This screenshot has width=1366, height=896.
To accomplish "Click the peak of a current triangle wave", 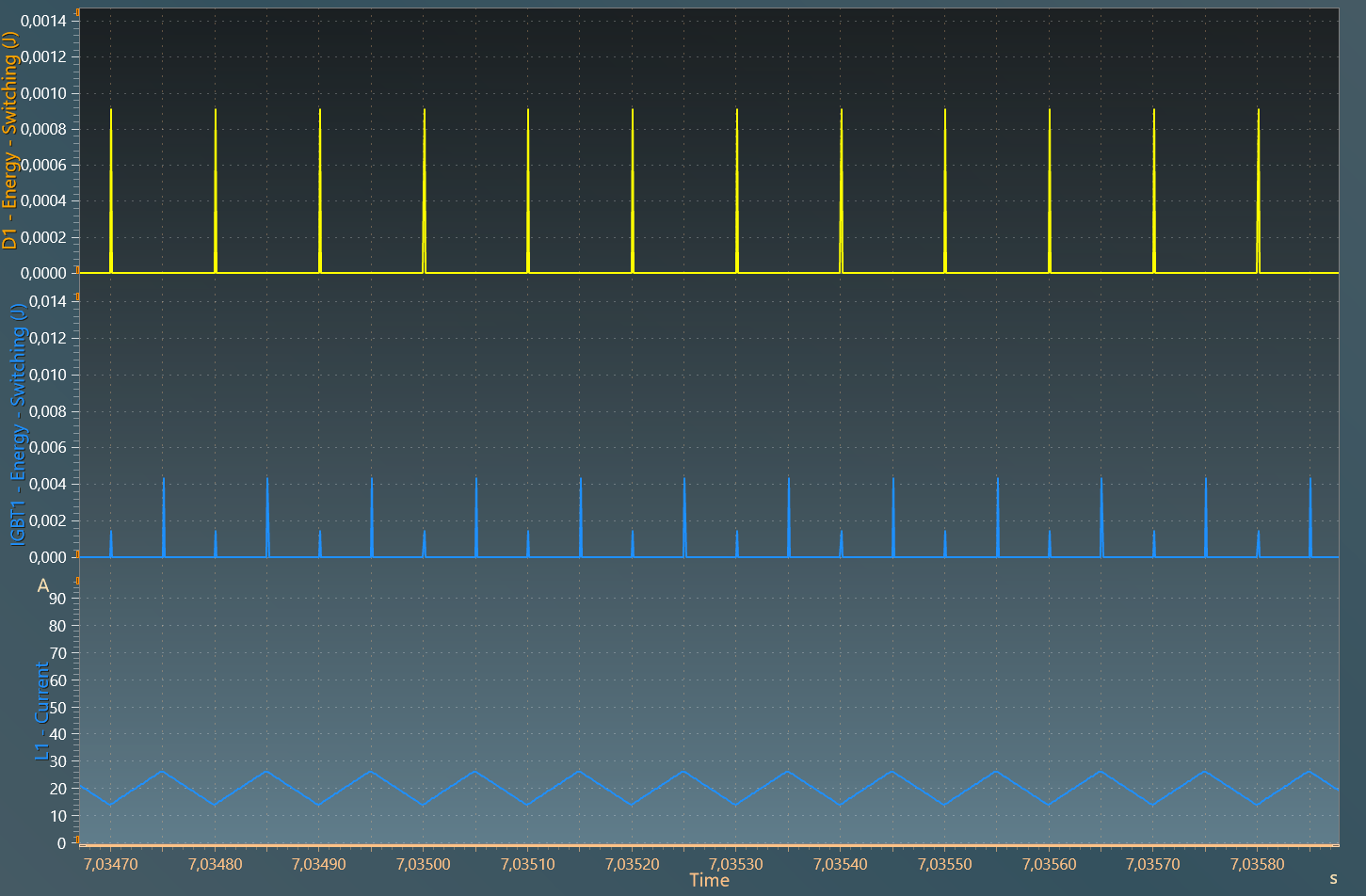I will pyautogui.click(x=265, y=771).
